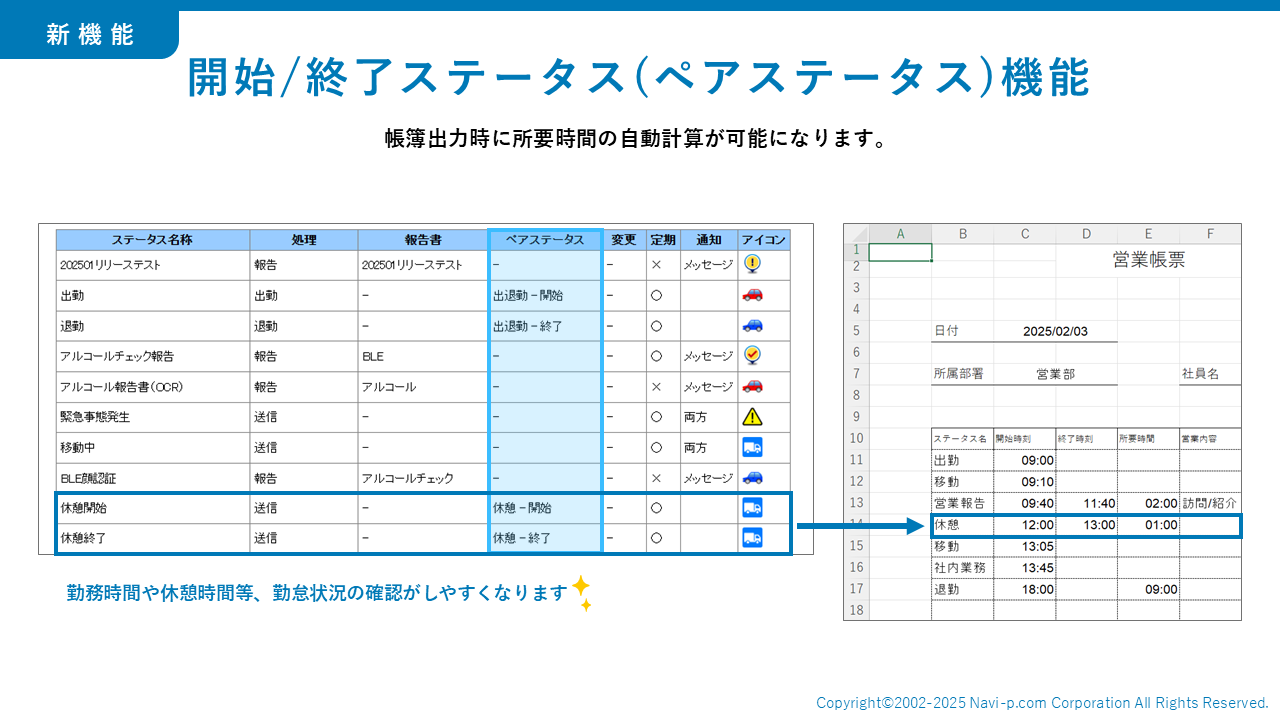This screenshot has height=720, width=1280.
Task: Click the 出退勤－開始 pair status cell
Action: 545,295
